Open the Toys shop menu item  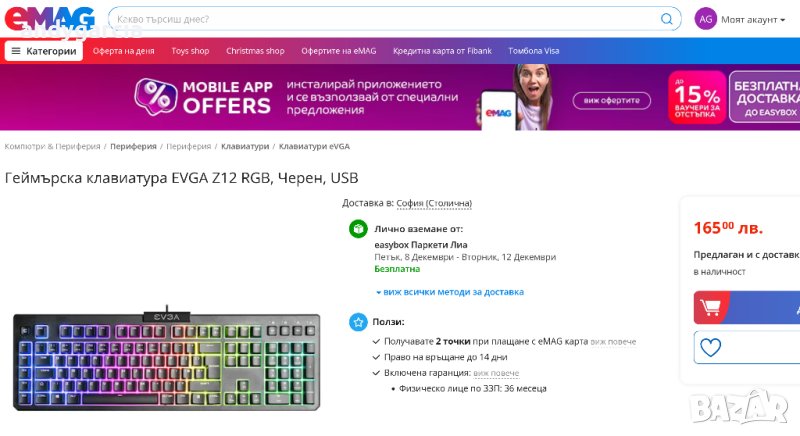click(190, 51)
